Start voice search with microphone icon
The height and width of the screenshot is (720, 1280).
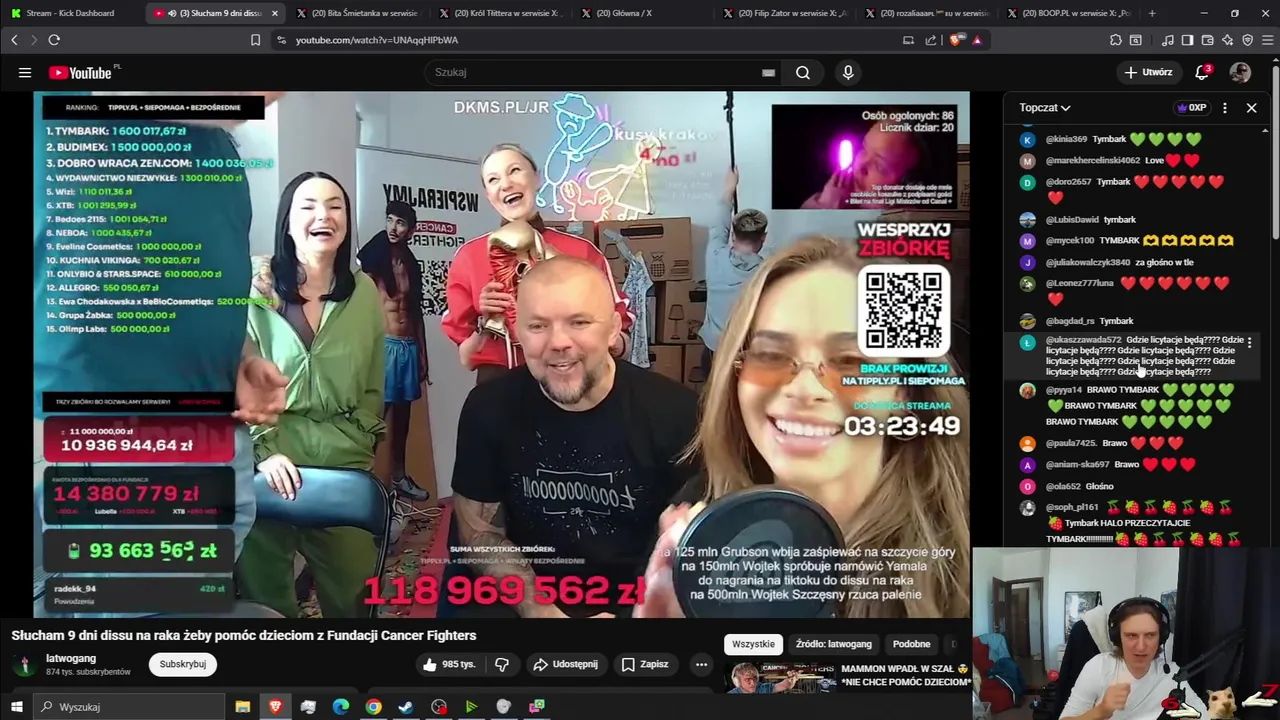click(x=848, y=72)
